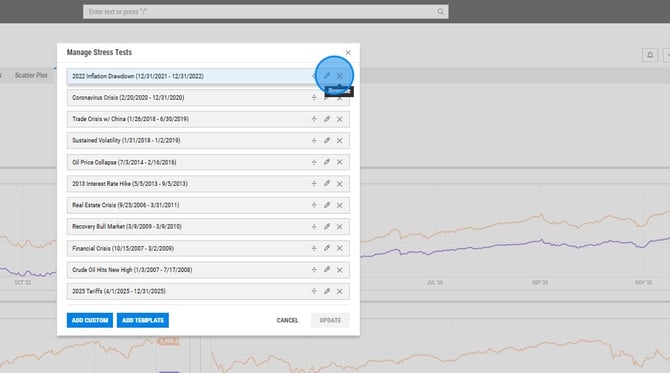Screen dimensions: 670x373
Task: Select the Financial Crisis row text
Action: [123, 248]
